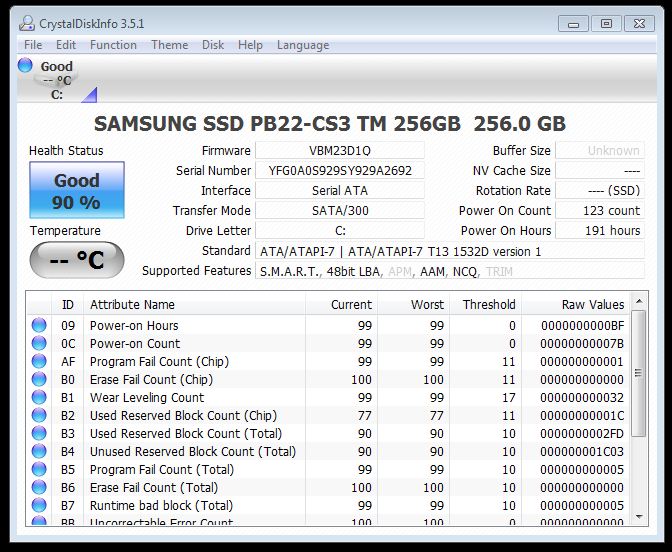Select the Wear Leveling Count row

(x=329, y=397)
